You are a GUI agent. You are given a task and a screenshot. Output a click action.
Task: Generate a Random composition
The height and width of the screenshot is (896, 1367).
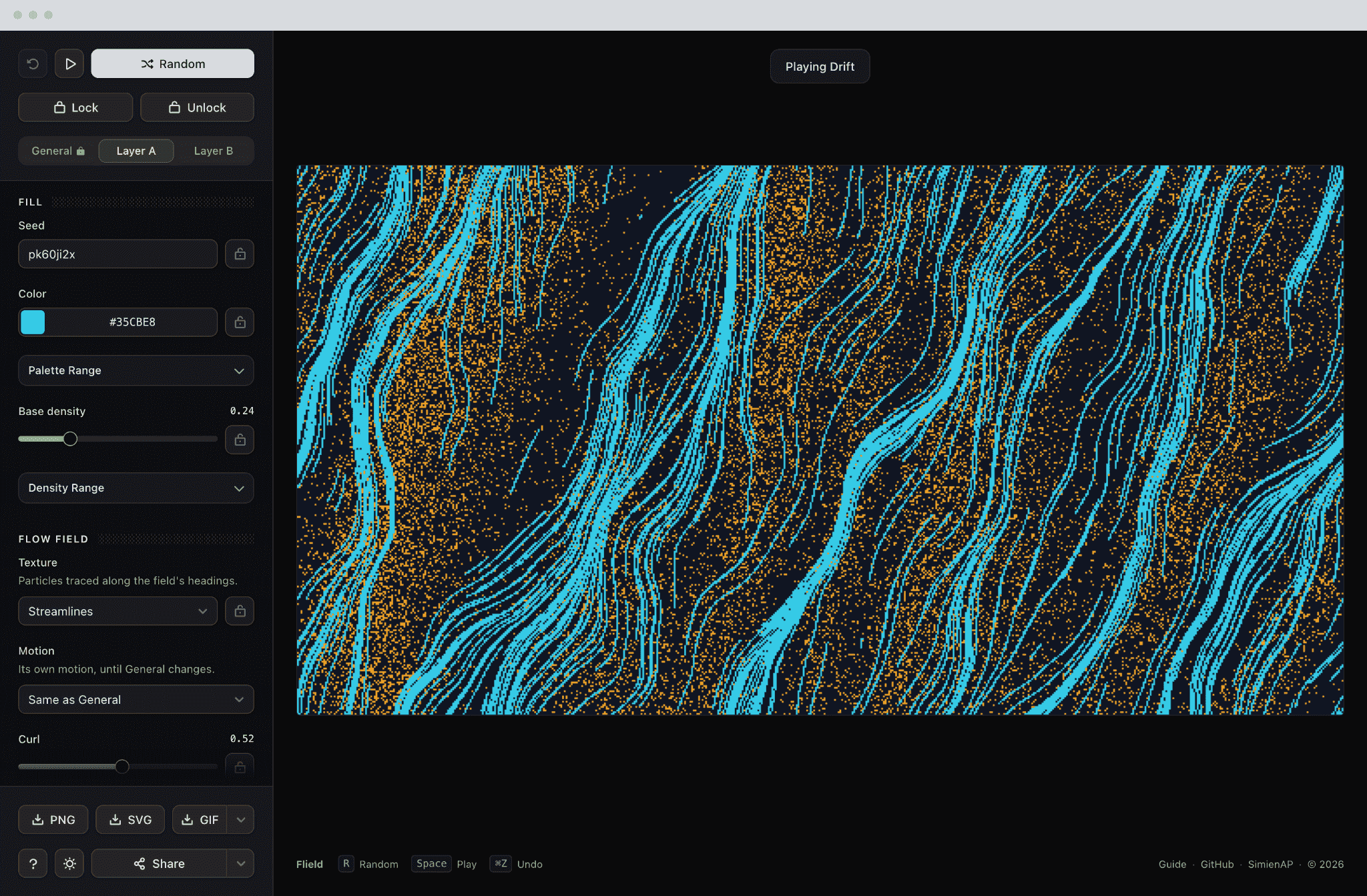click(173, 64)
